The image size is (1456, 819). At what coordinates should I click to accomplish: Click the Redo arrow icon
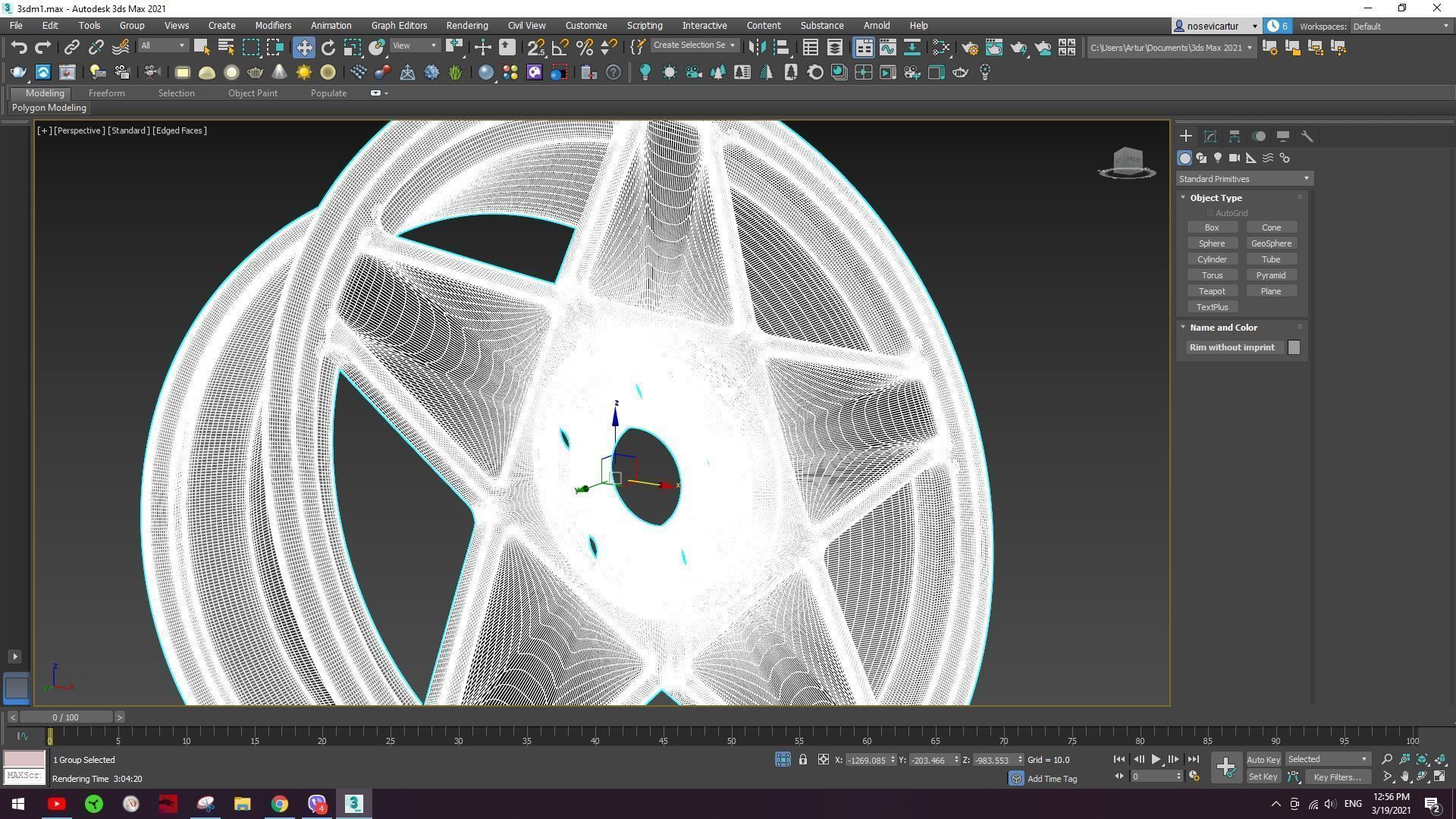coord(43,48)
